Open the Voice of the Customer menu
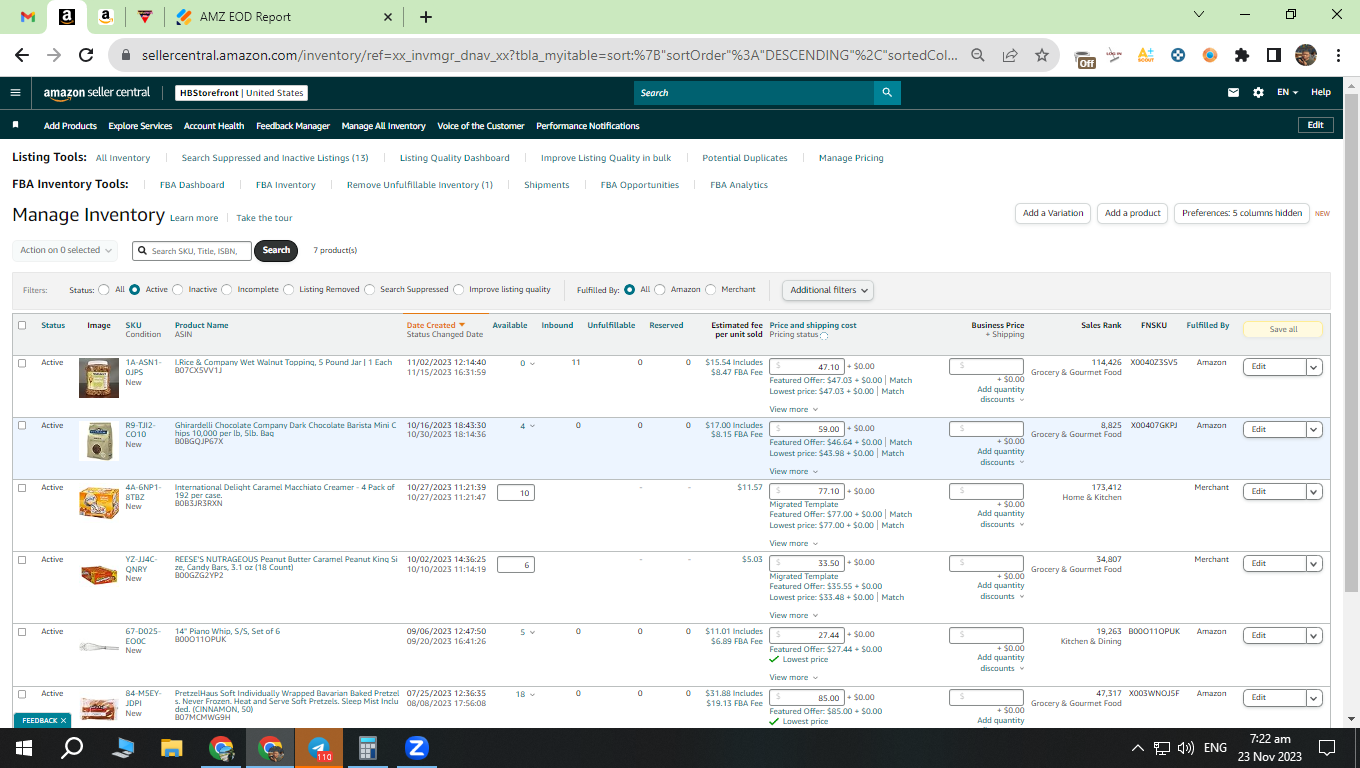 [481, 126]
